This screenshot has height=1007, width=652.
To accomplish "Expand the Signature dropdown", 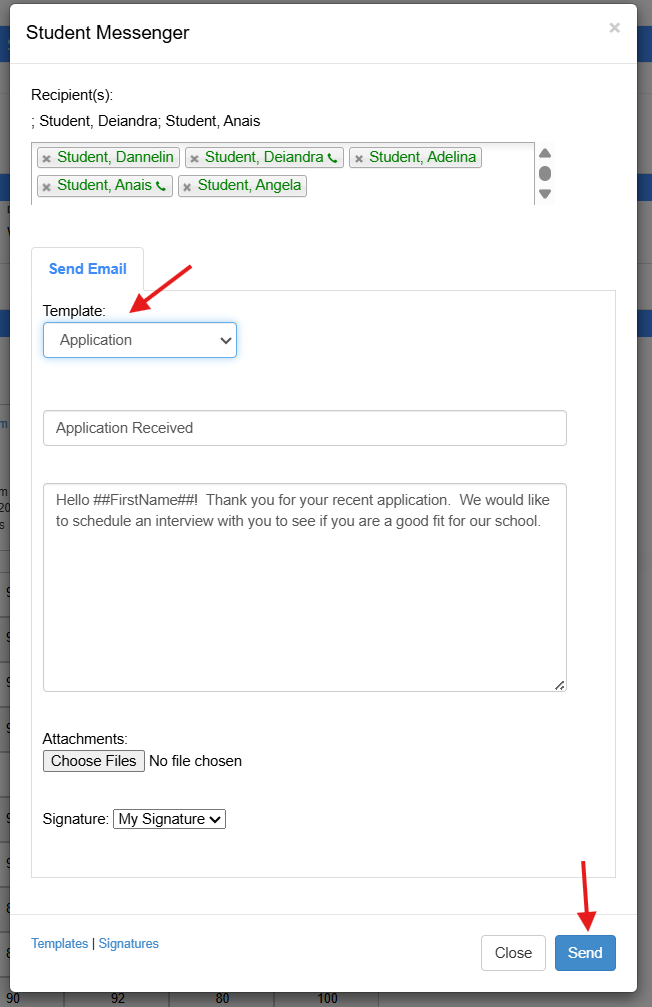I will click(170, 819).
